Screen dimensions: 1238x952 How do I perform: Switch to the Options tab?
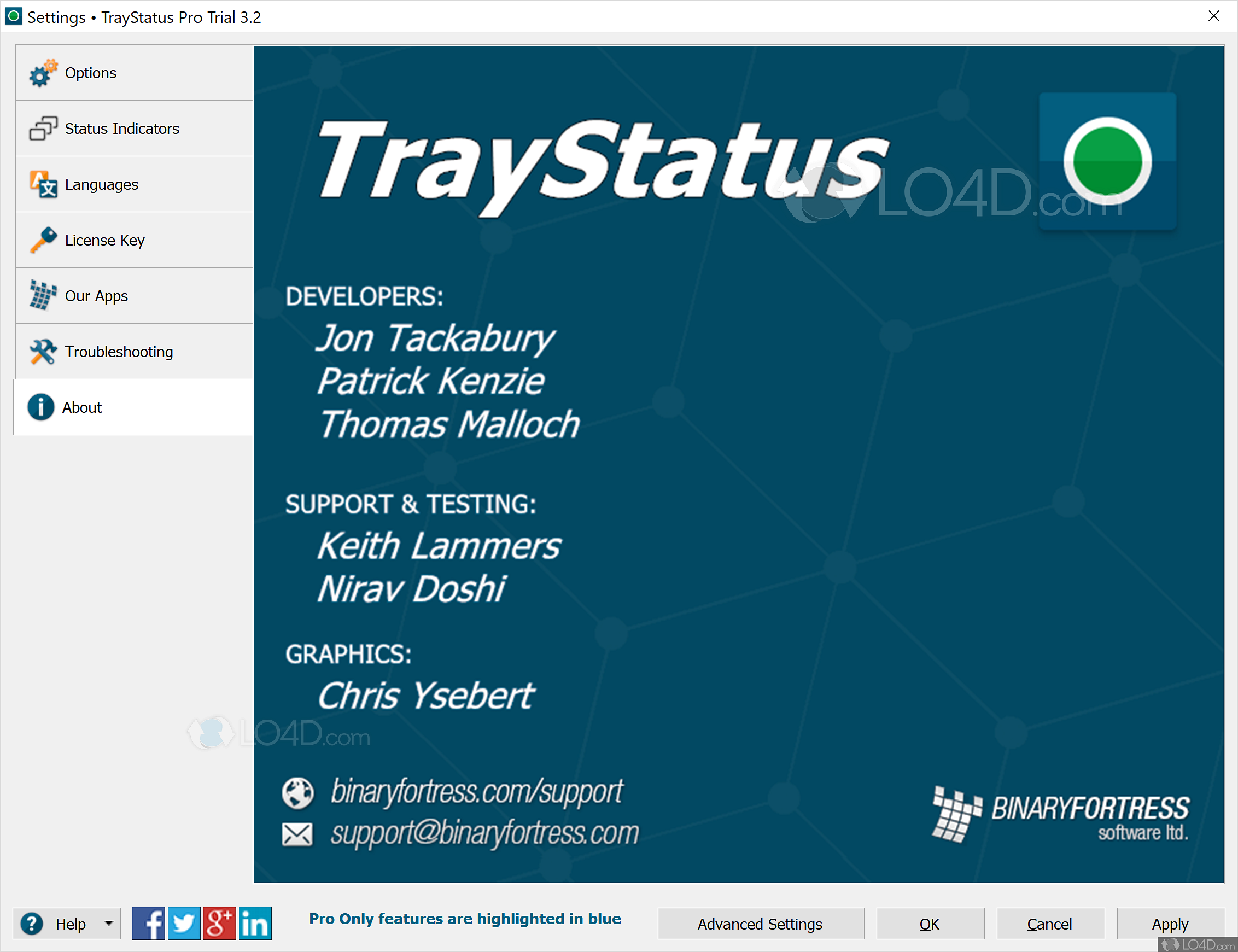coord(91,73)
